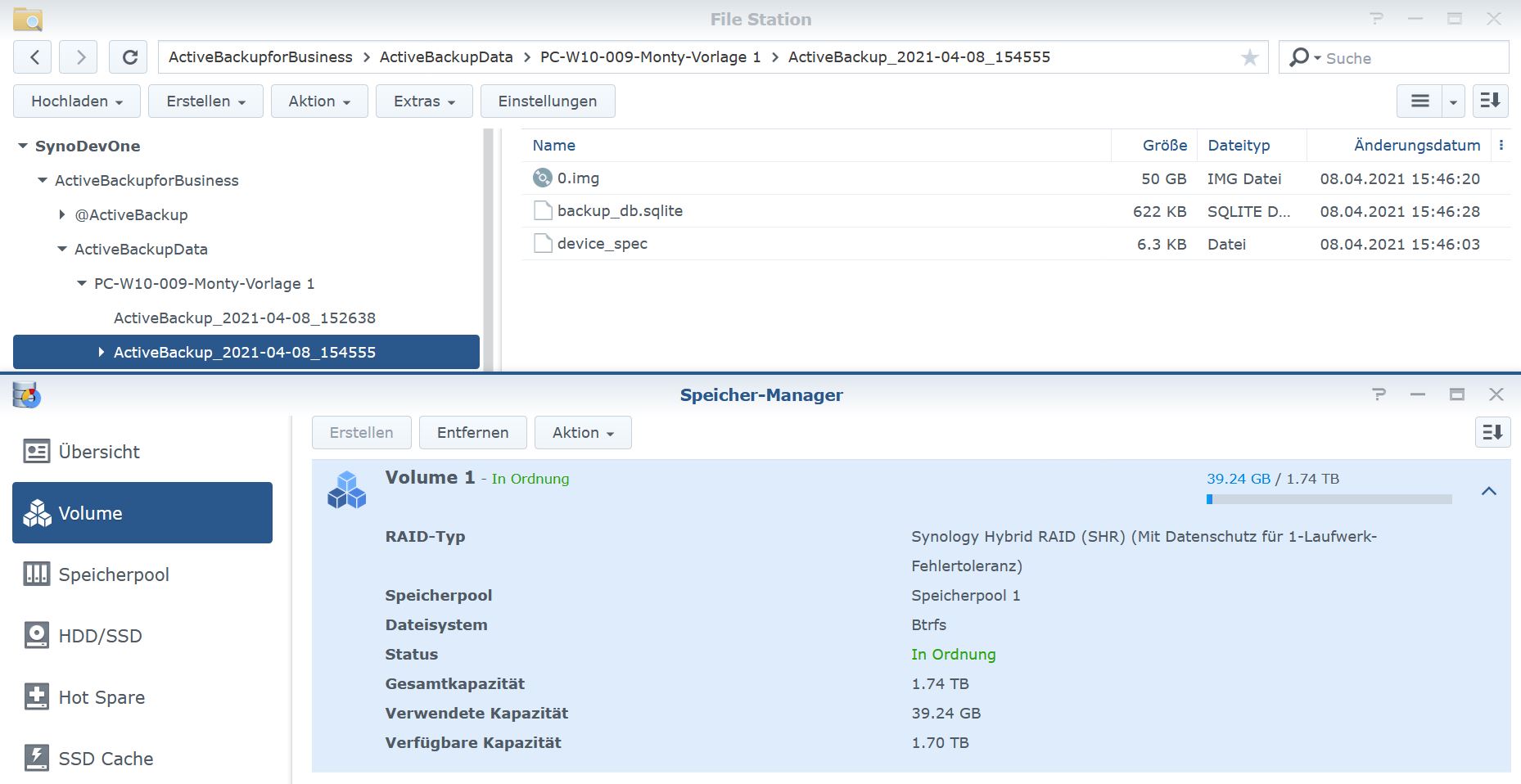Collapse the Volume 1 details panel
Image resolution: width=1521 pixels, height=784 pixels.
click(1490, 490)
